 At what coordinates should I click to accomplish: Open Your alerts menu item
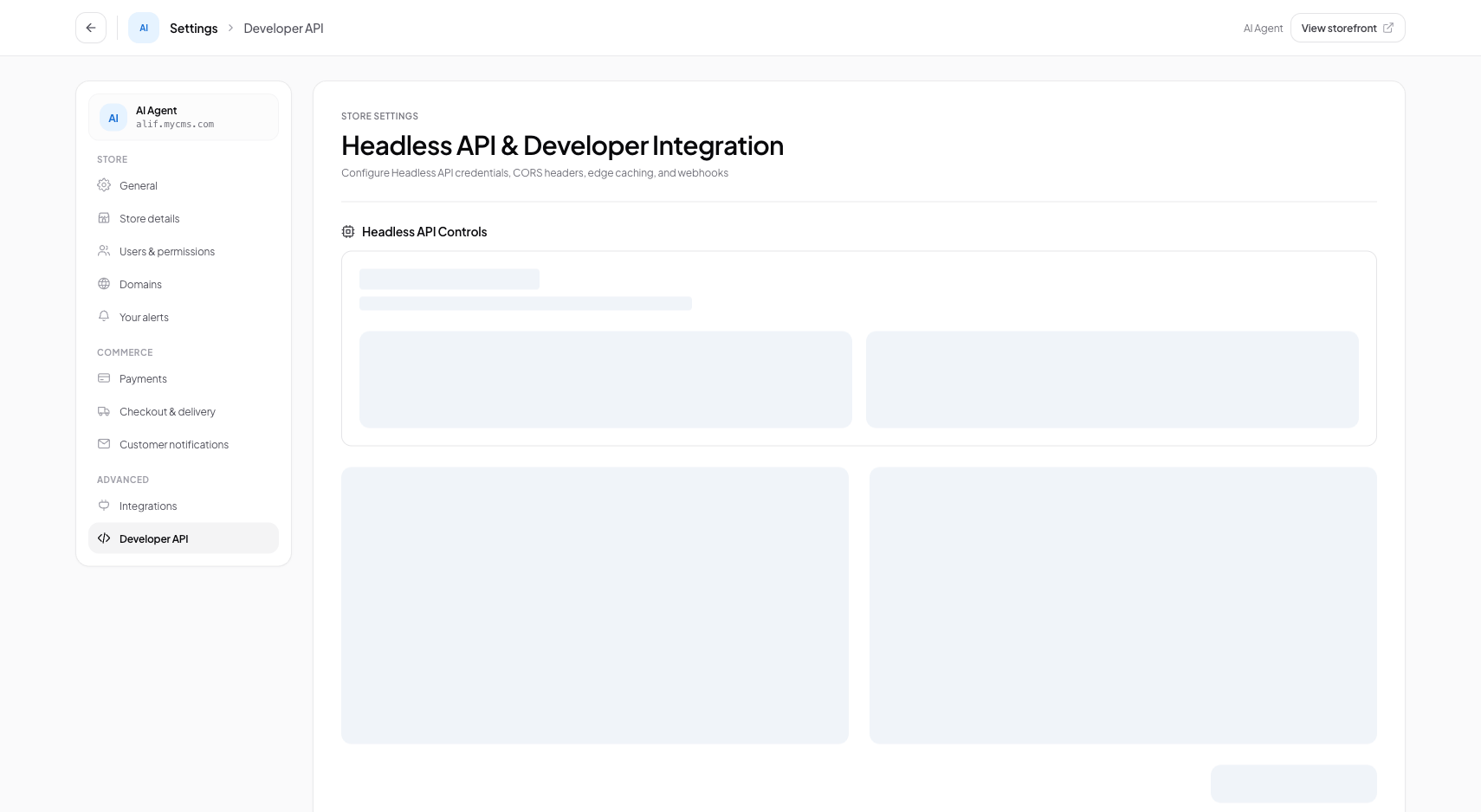tap(184, 317)
